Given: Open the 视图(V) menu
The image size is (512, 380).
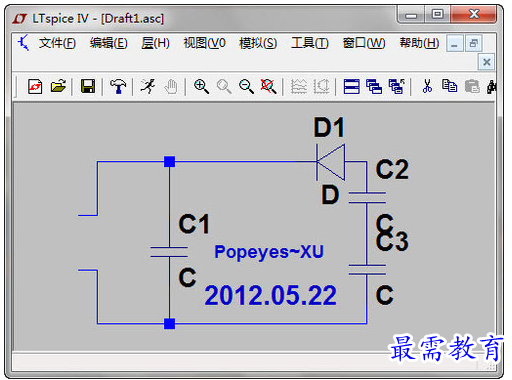Looking at the screenshot, I should point(204,43).
